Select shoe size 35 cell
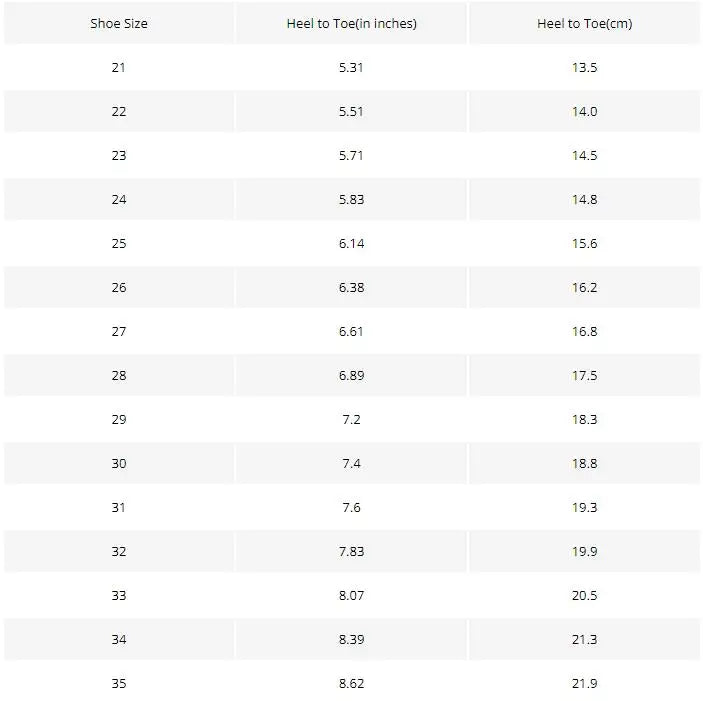This screenshot has height=701, width=703. pos(119,684)
